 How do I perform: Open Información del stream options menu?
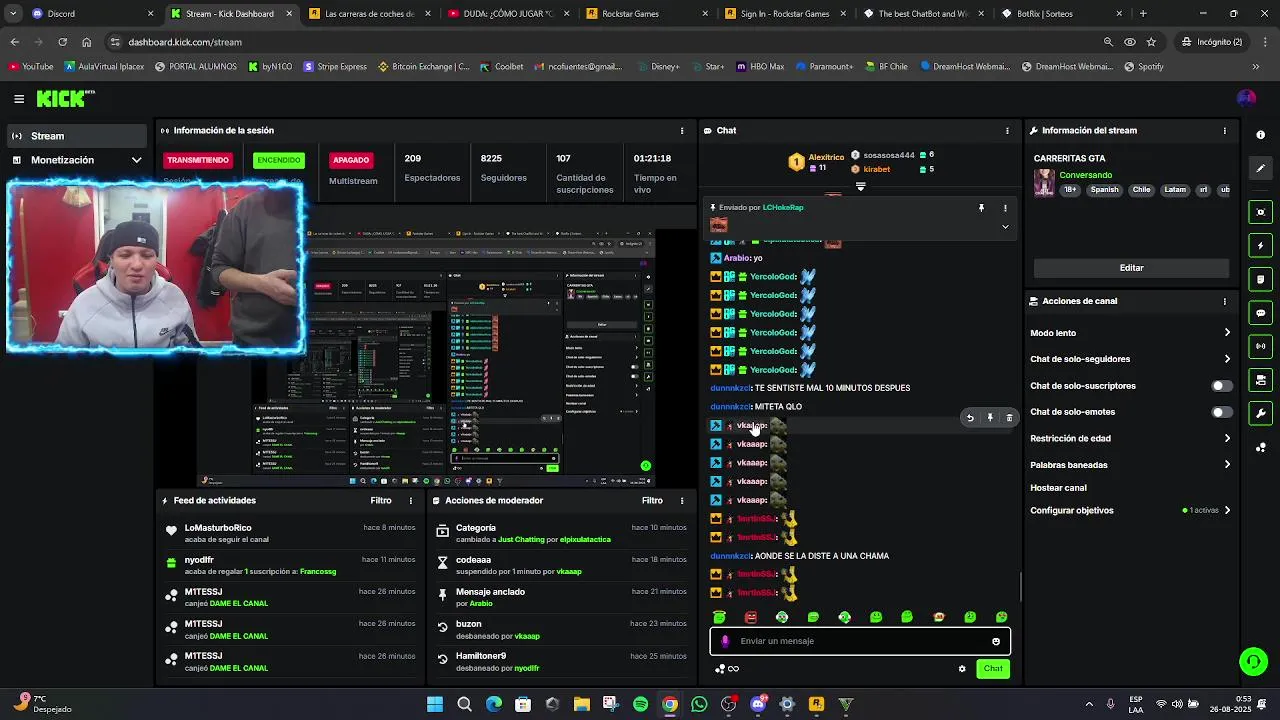pyautogui.click(x=1224, y=131)
